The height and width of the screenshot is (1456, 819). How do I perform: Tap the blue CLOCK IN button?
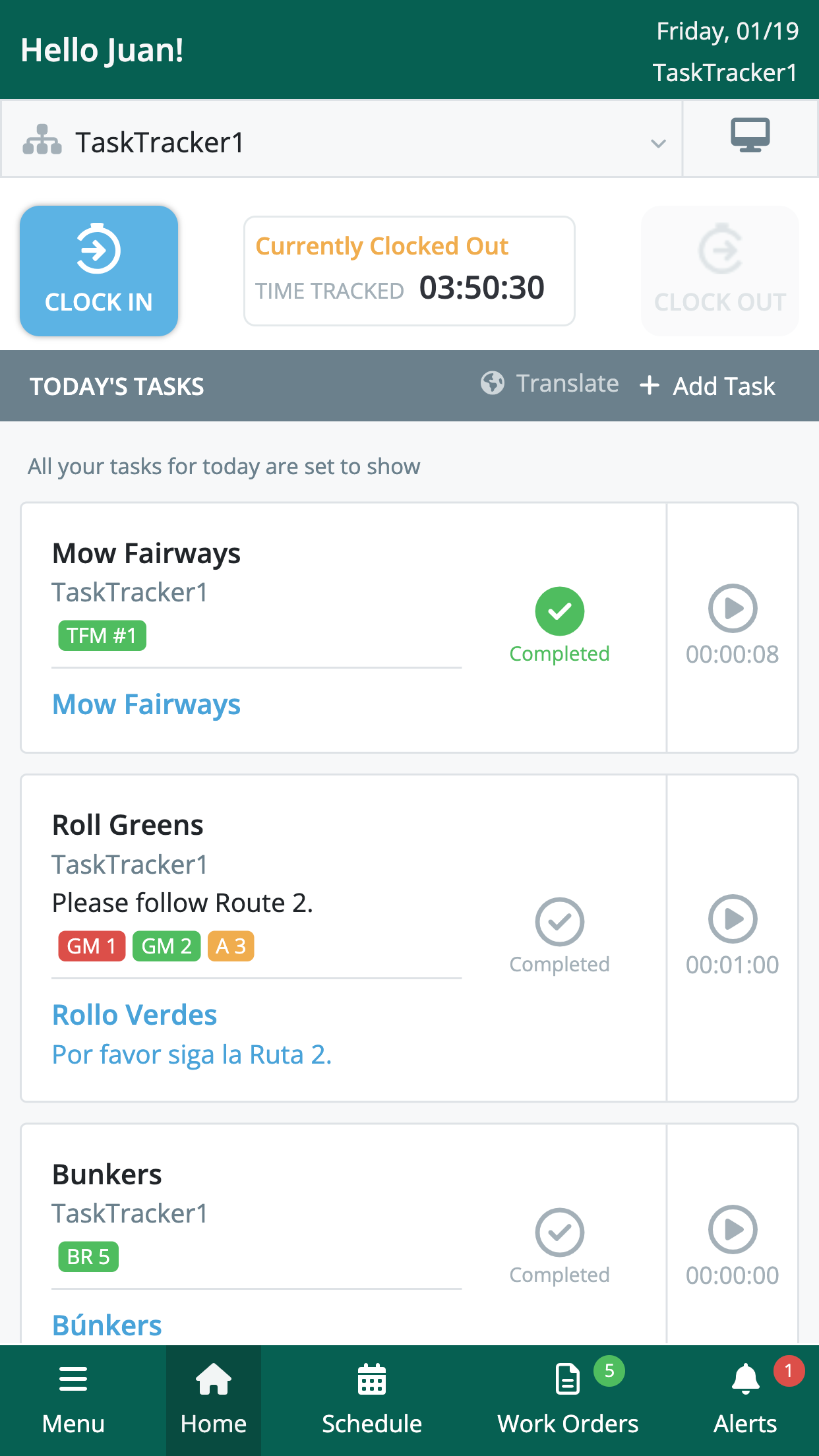click(99, 271)
